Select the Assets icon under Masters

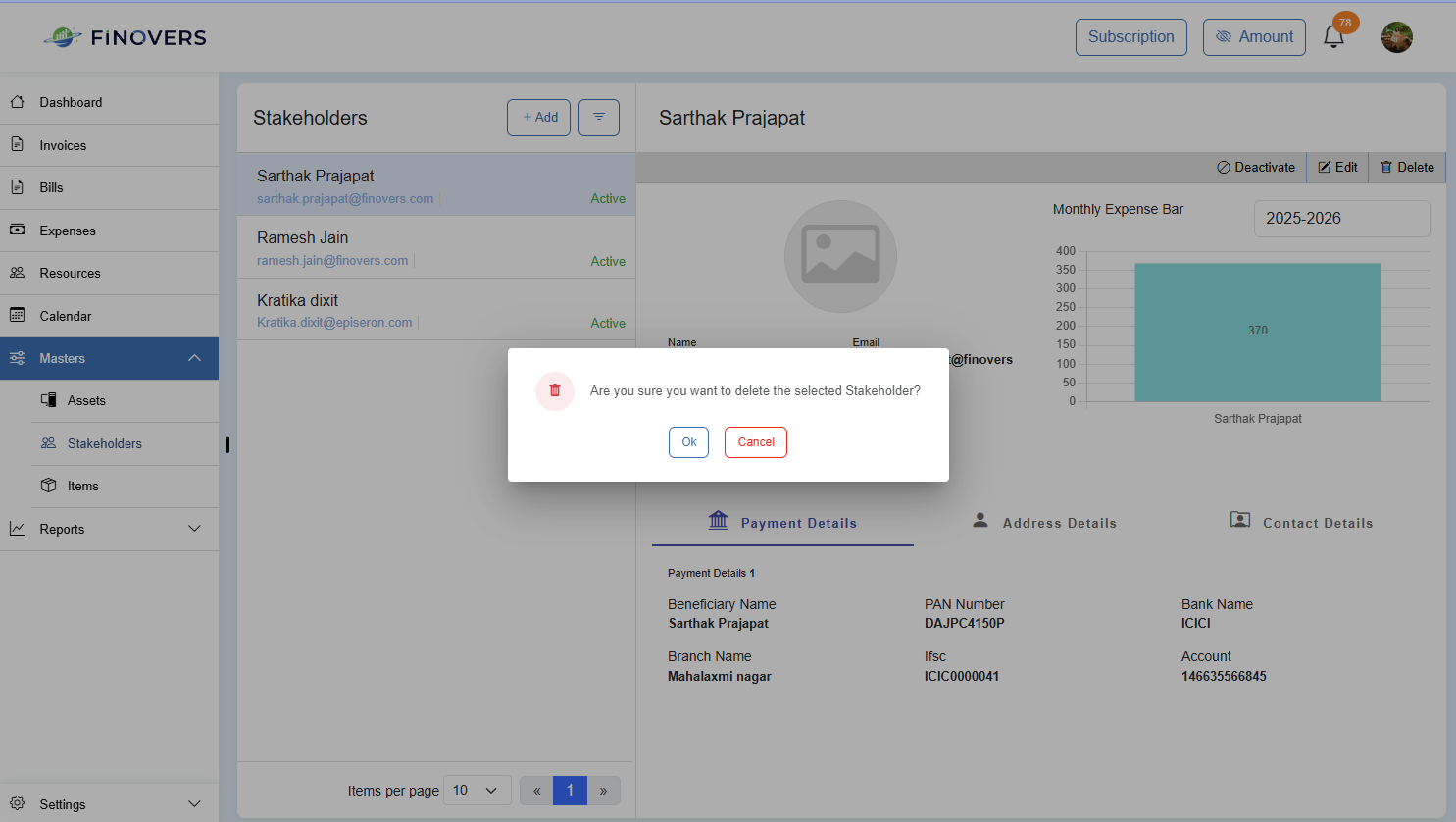coord(48,400)
